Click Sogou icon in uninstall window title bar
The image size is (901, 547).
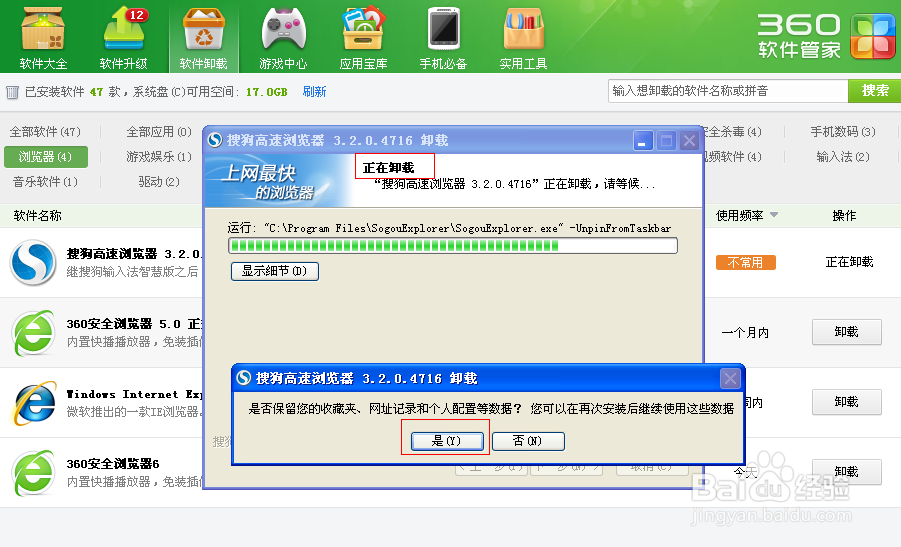pyautogui.click(x=215, y=140)
